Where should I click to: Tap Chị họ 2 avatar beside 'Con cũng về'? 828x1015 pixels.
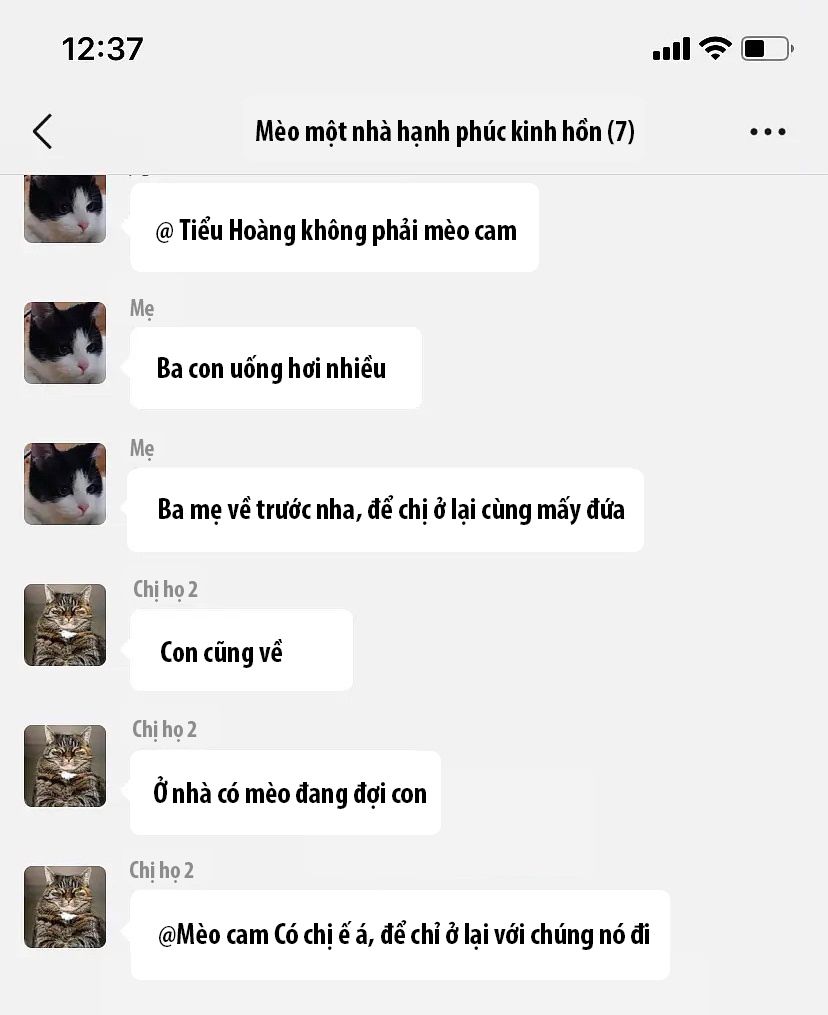65,625
